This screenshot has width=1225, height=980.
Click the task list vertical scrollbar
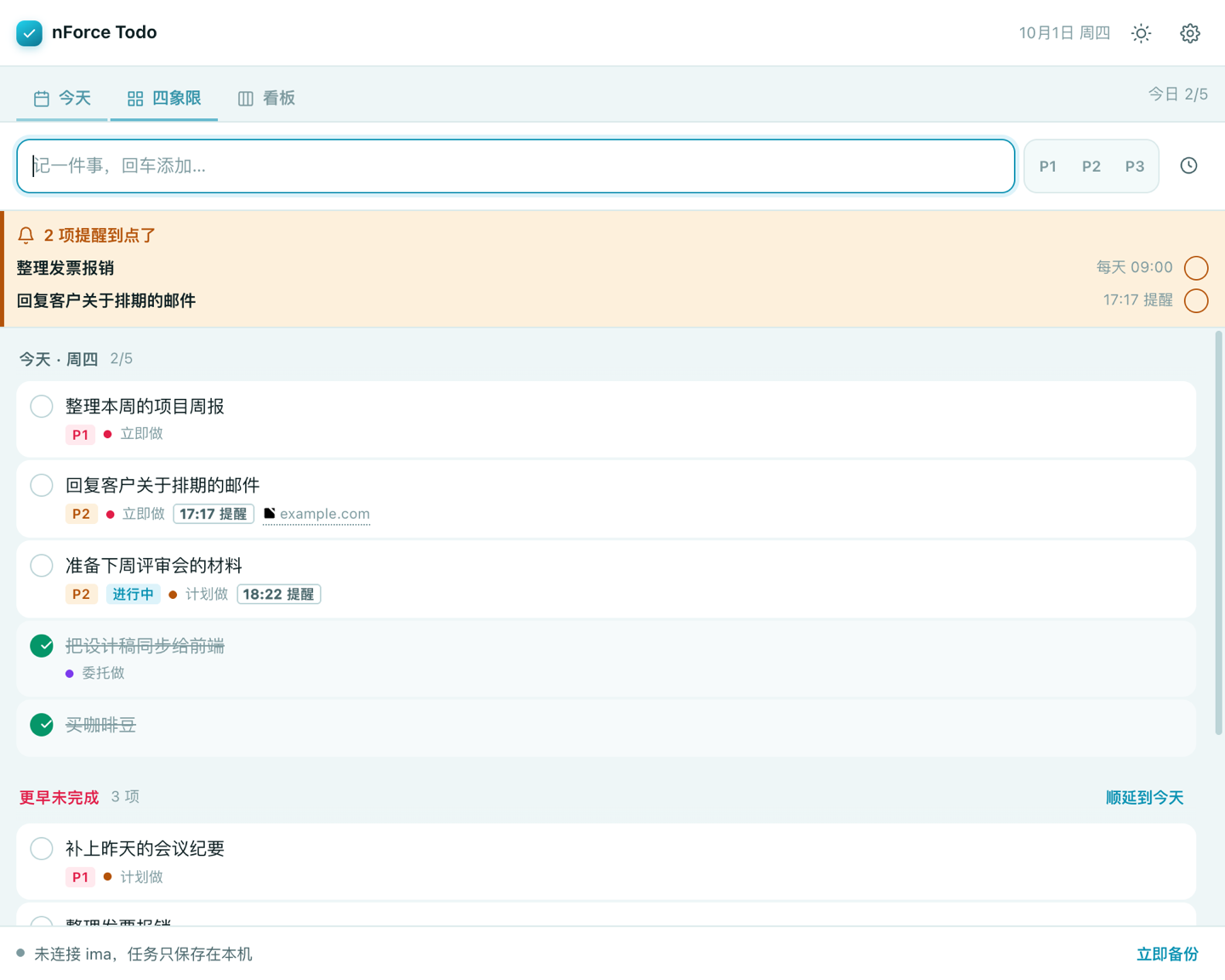(1218, 533)
